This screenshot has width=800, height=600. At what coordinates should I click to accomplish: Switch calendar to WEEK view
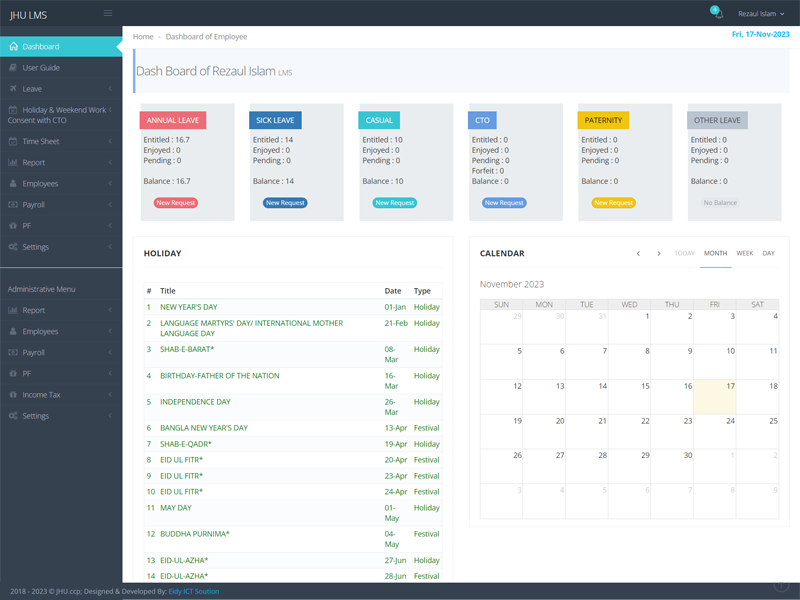pos(745,253)
